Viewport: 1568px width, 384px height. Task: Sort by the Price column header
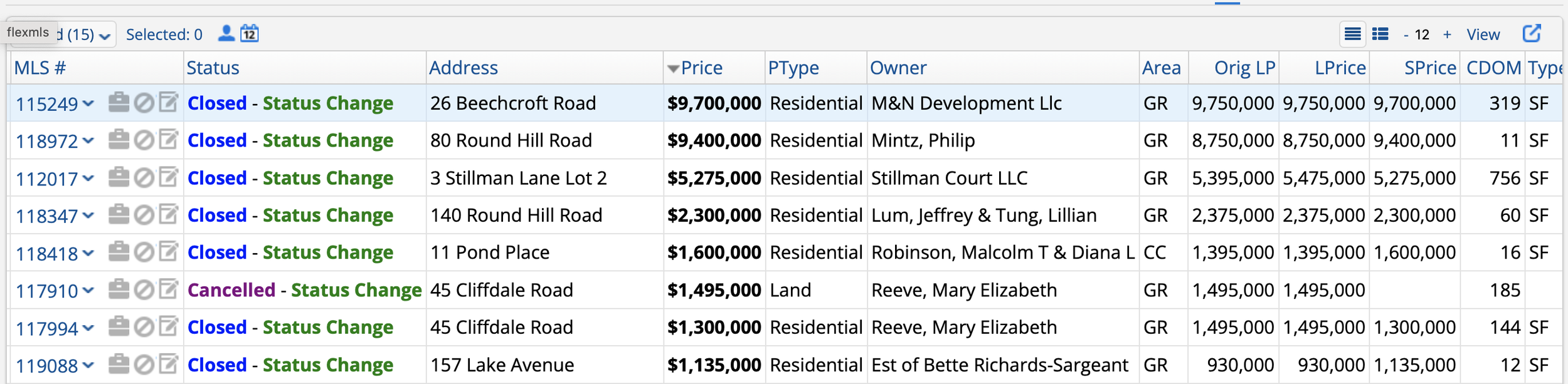[701, 68]
